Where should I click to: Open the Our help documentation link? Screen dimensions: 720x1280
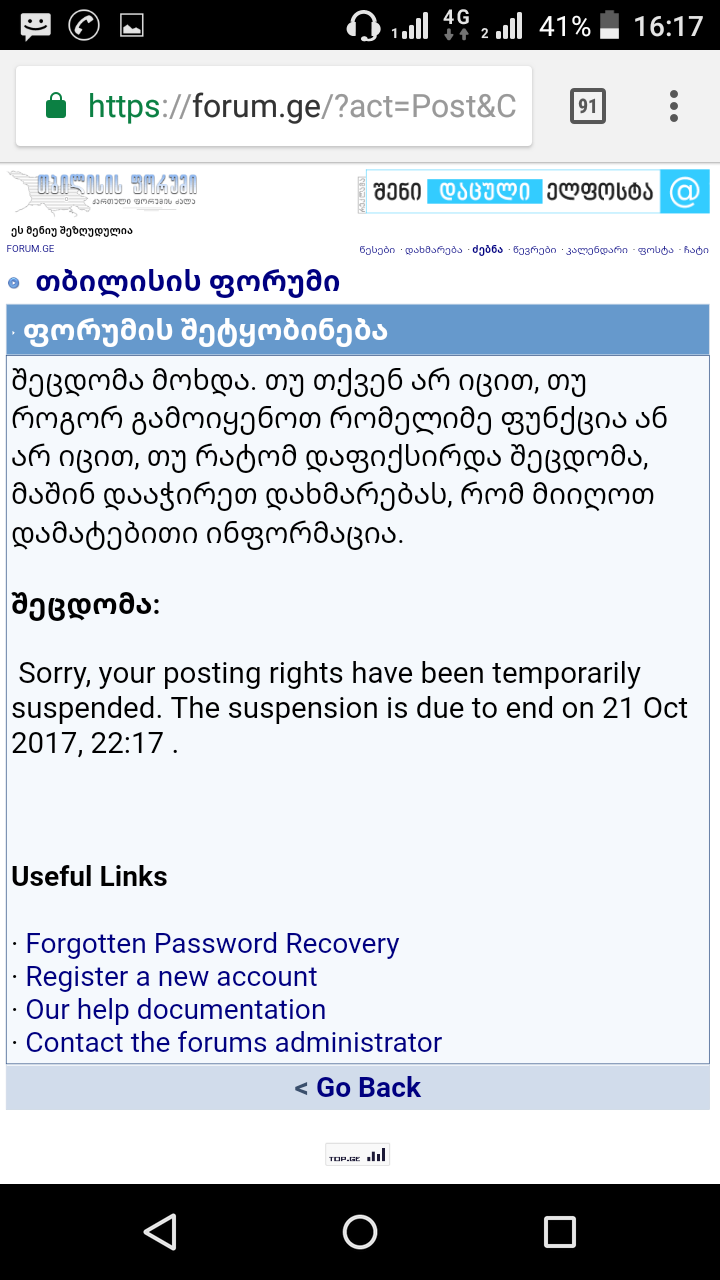pos(176,1010)
